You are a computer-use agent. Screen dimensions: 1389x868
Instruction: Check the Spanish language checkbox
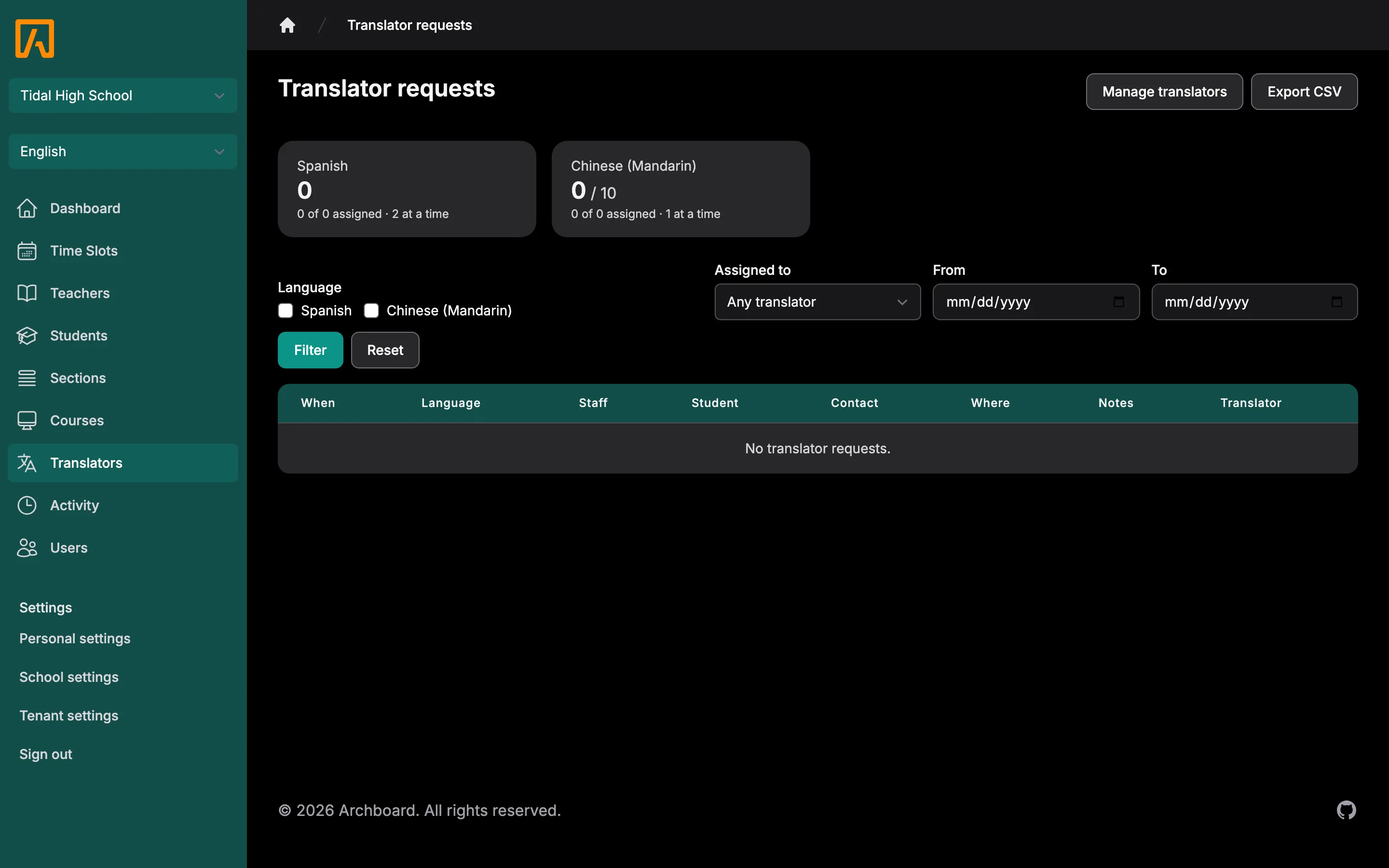pos(285,311)
